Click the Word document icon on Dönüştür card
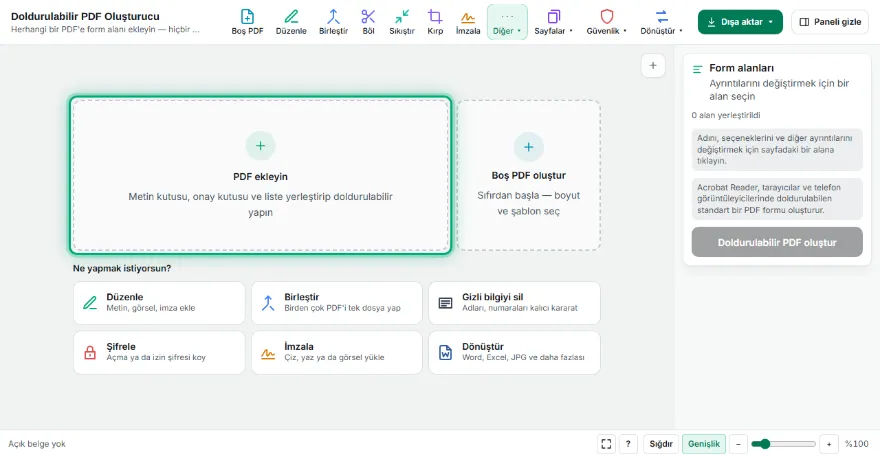The width and height of the screenshot is (880, 457). (x=445, y=353)
